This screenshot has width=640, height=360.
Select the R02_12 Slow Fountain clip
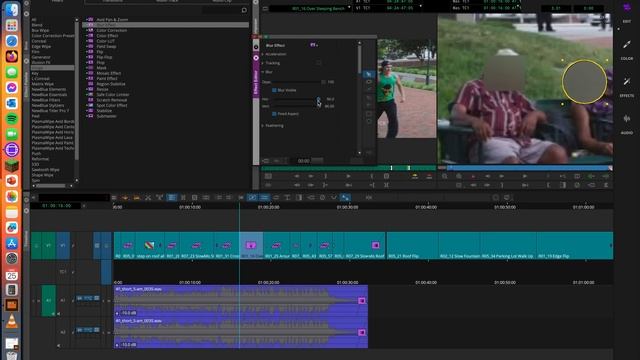[x=459, y=245]
